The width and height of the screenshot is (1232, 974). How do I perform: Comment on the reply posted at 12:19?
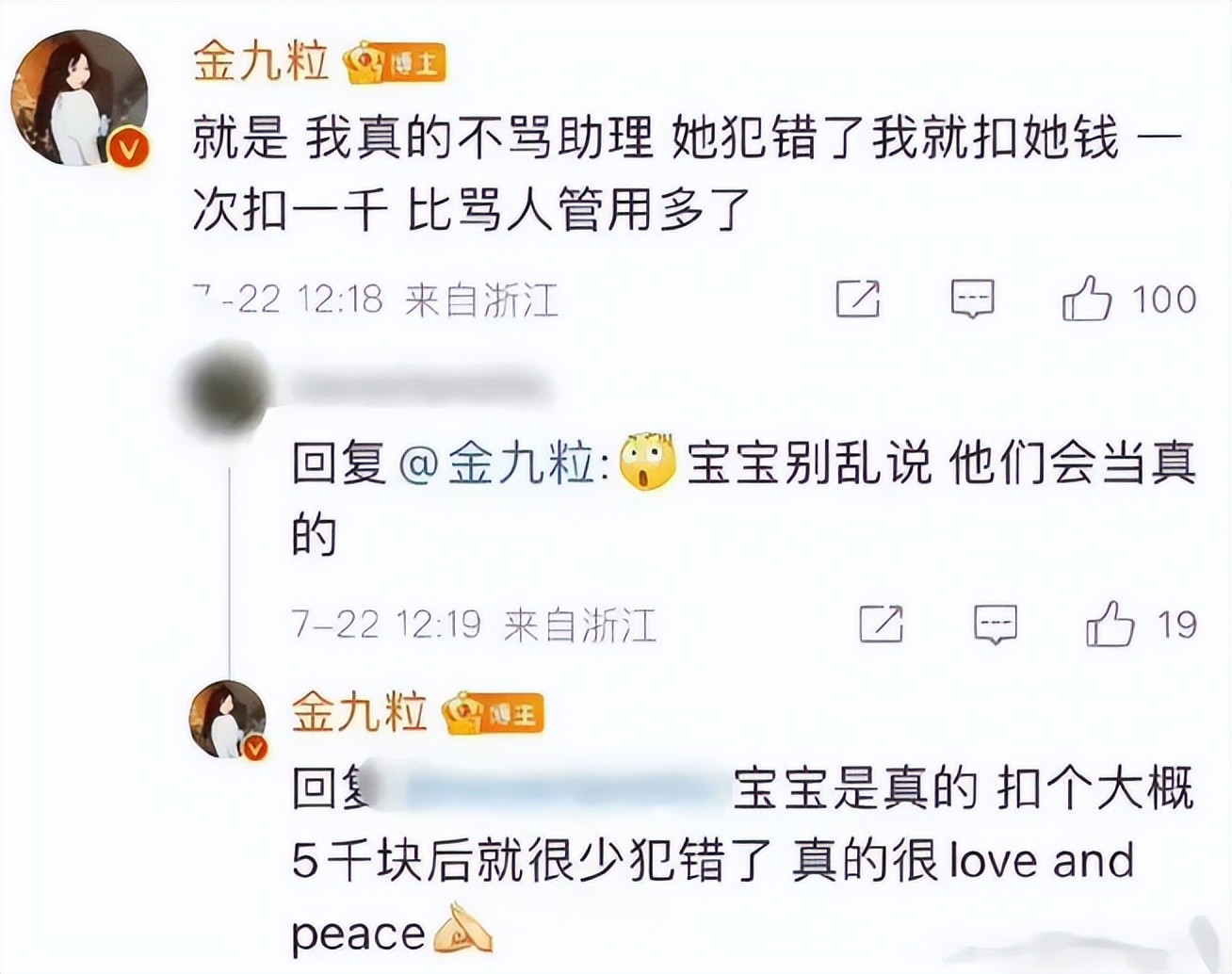tap(996, 624)
